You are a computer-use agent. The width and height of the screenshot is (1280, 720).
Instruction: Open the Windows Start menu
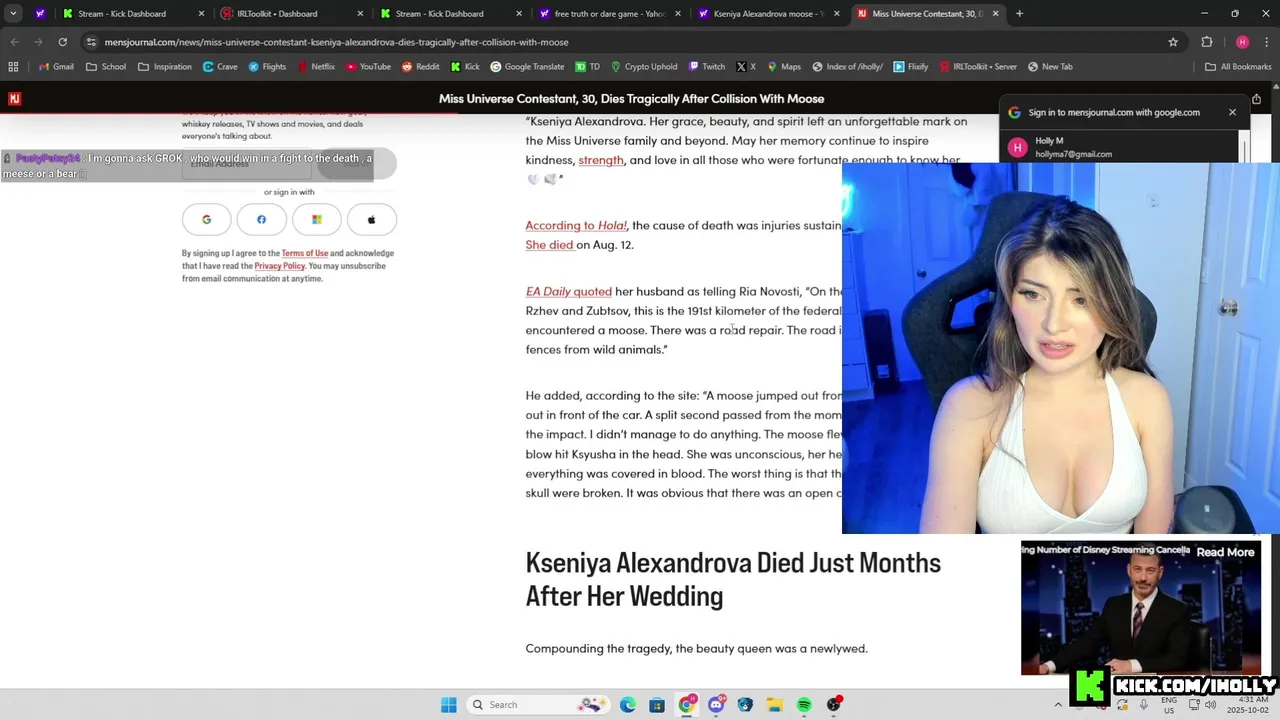pyautogui.click(x=449, y=705)
